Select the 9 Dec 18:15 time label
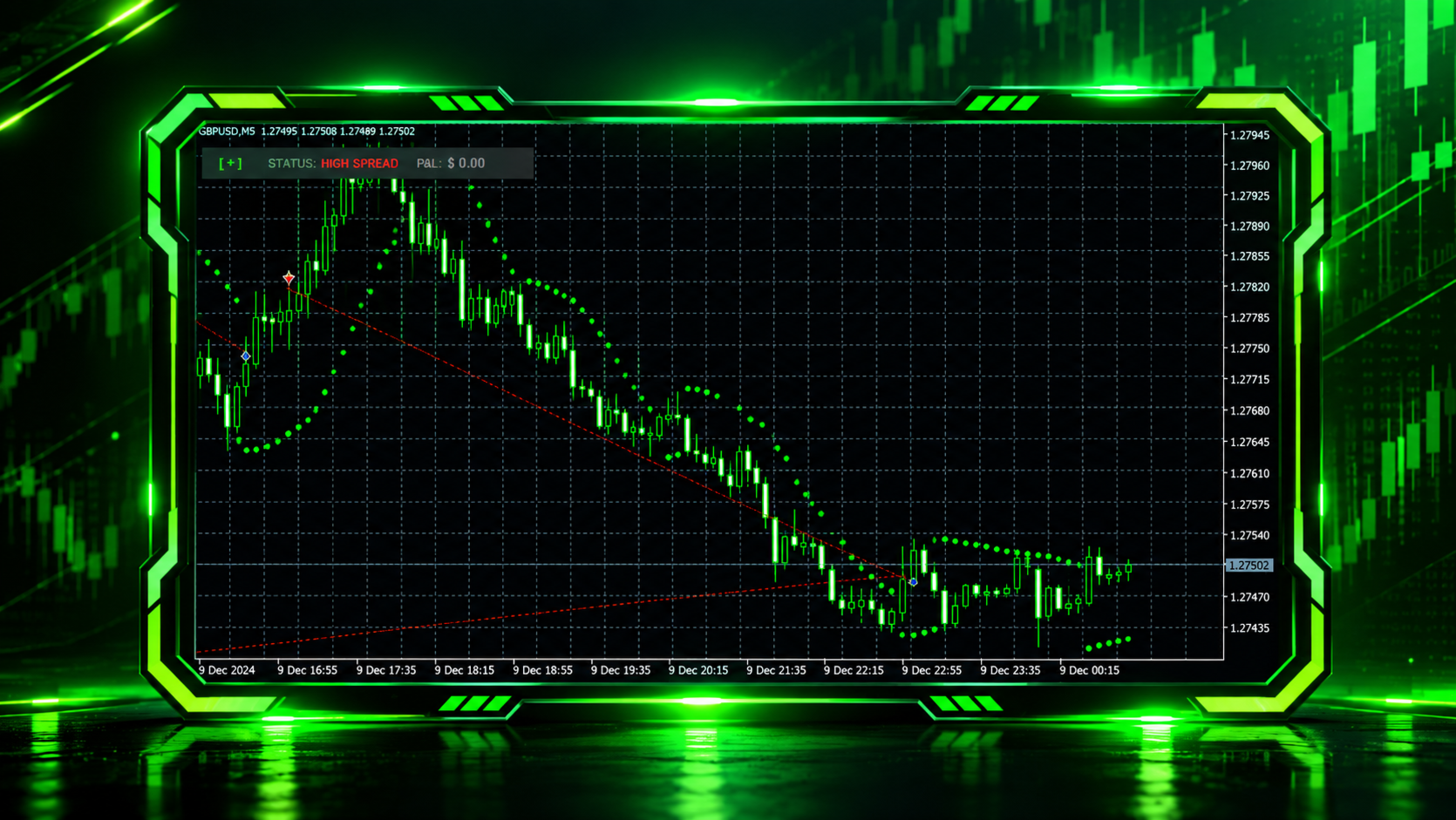 point(464,670)
